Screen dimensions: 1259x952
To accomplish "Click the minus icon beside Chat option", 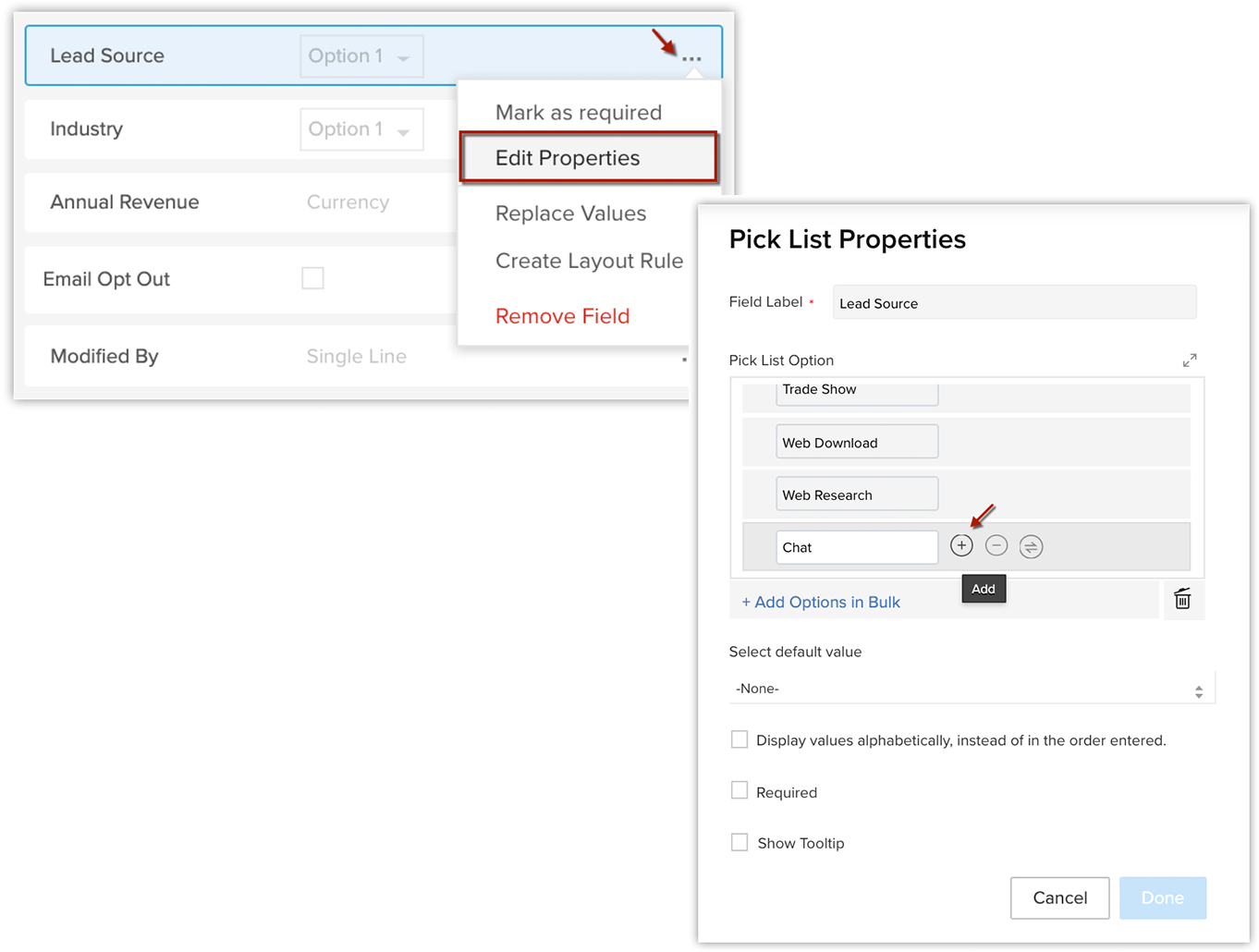I will [996, 546].
